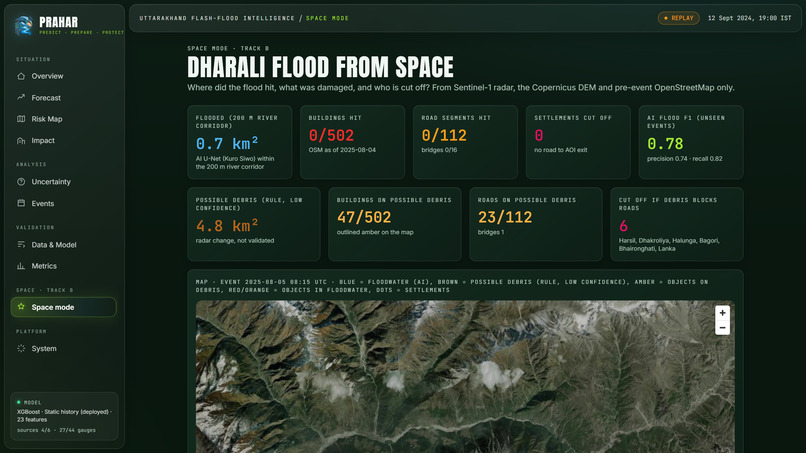Select the Forecast trend icon
Viewport: 806px width, 453px height.
(x=21, y=97)
